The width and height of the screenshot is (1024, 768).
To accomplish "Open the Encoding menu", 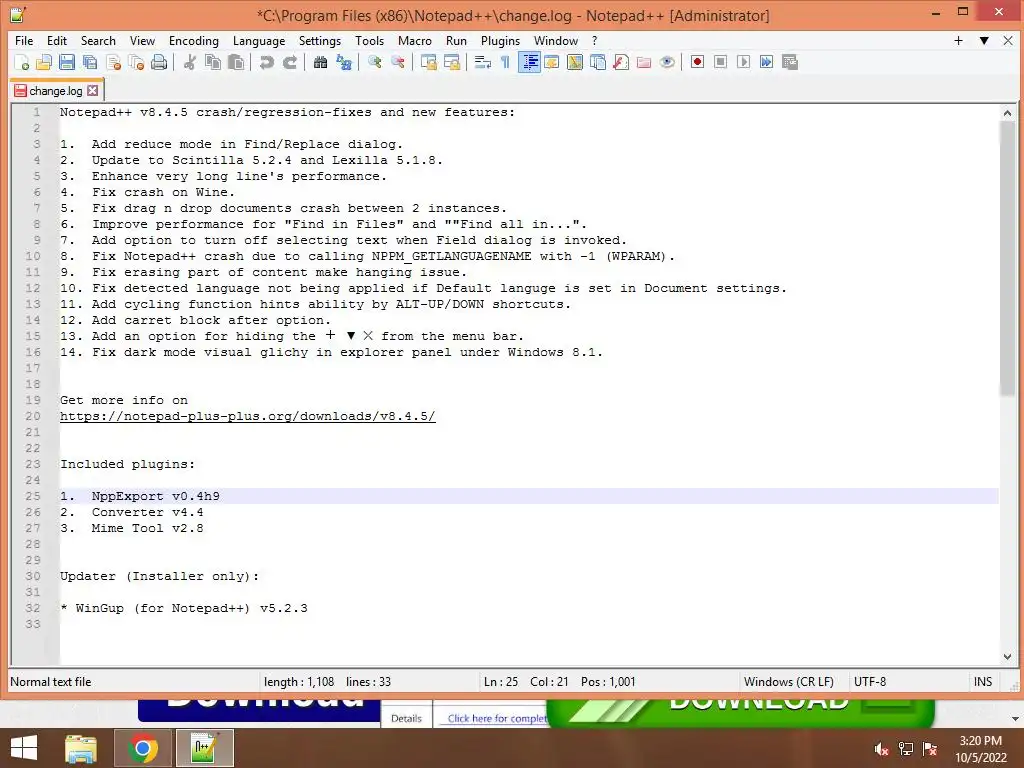I will (x=194, y=40).
